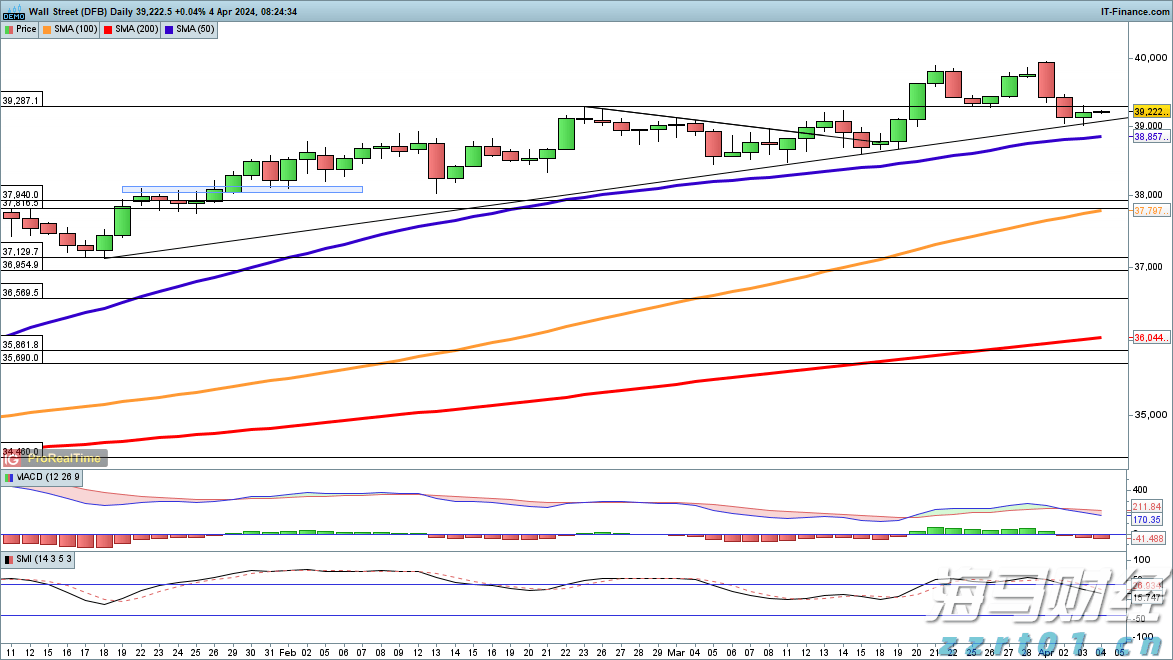
Task: Click the Price legend color icon
Action: tap(9, 30)
